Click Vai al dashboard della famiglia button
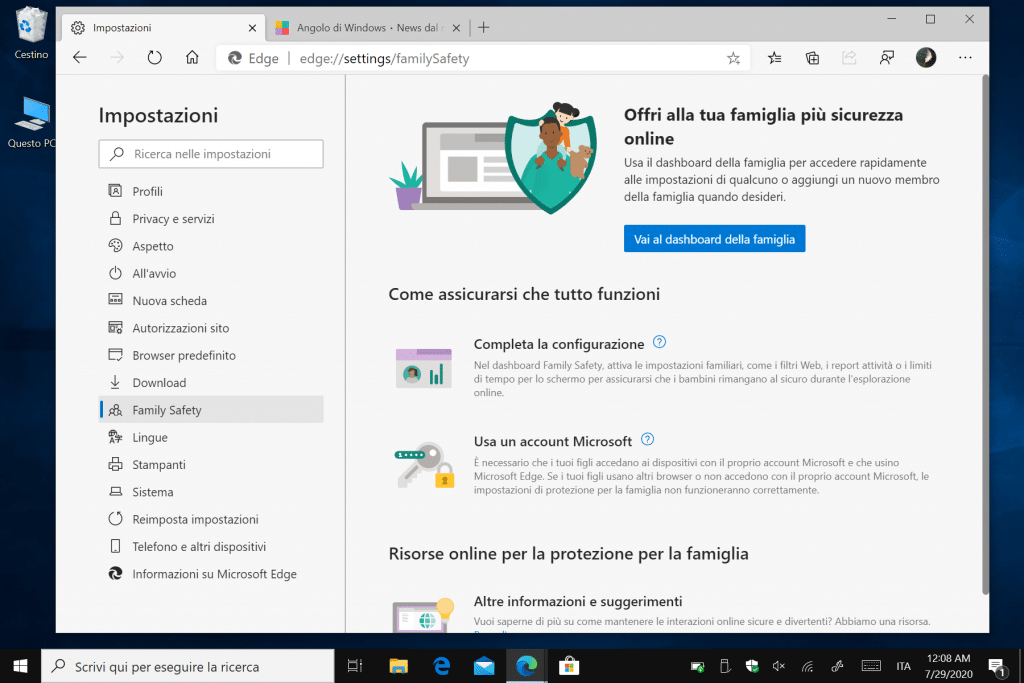 (x=714, y=239)
